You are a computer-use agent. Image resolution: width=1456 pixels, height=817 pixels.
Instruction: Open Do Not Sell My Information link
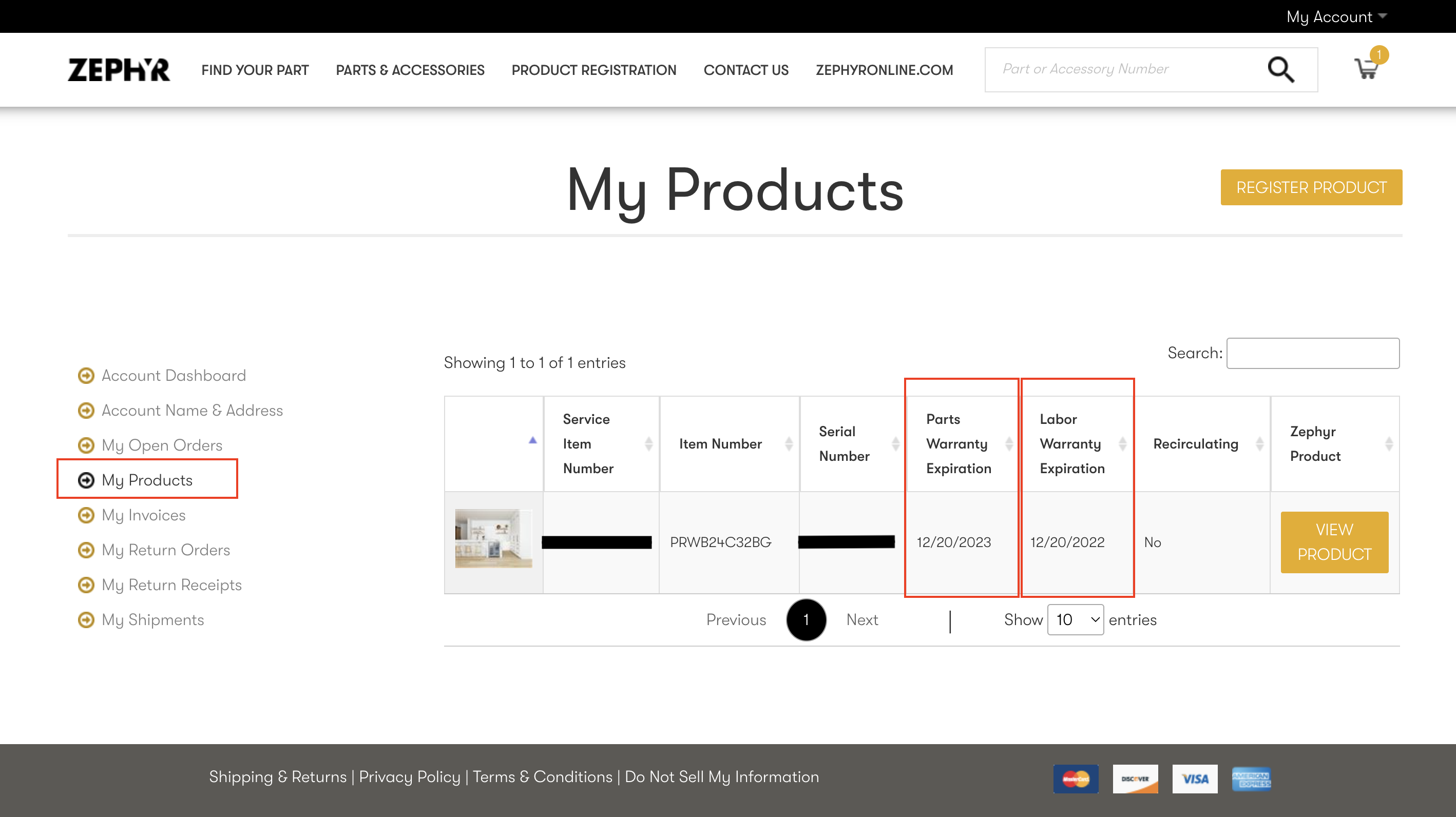tap(722, 777)
